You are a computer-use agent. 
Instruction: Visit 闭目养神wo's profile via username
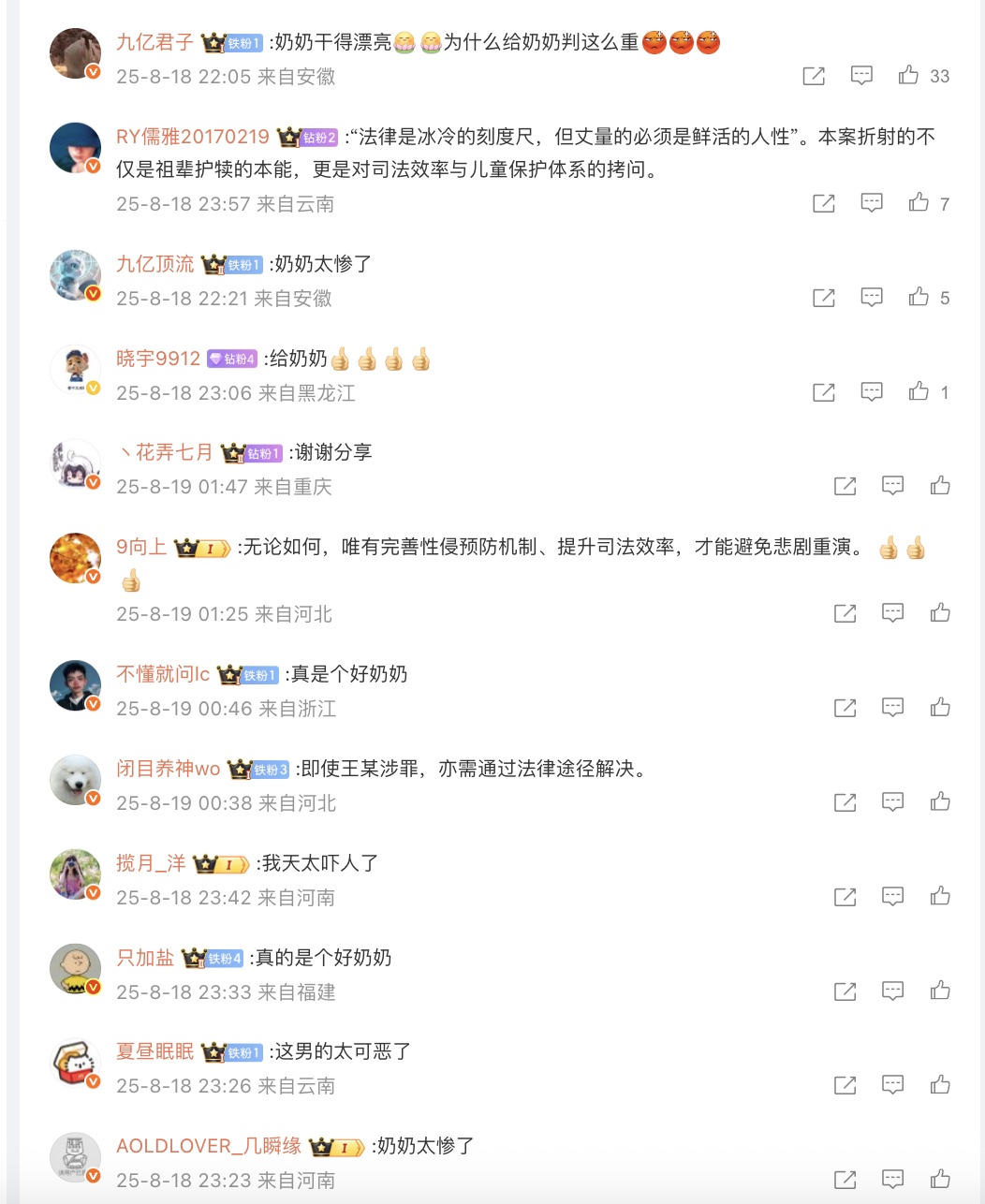[x=169, y=770]
